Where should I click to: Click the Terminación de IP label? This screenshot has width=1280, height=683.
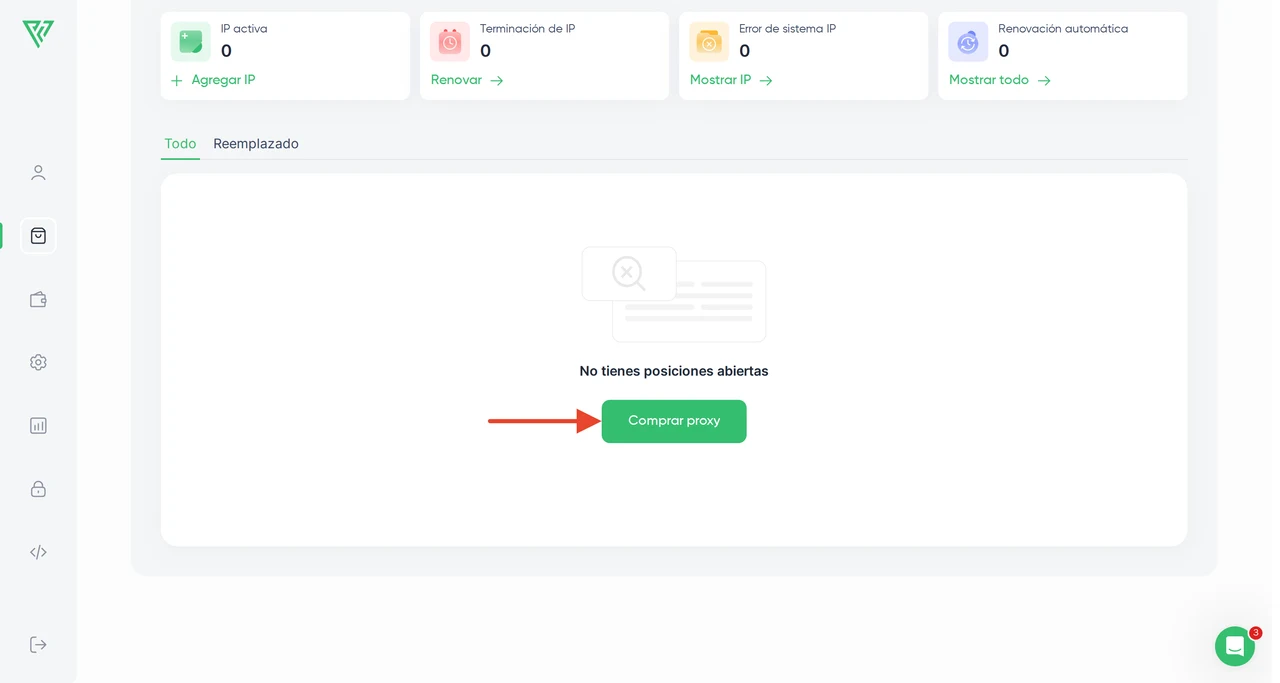click(x=527, y=29)
